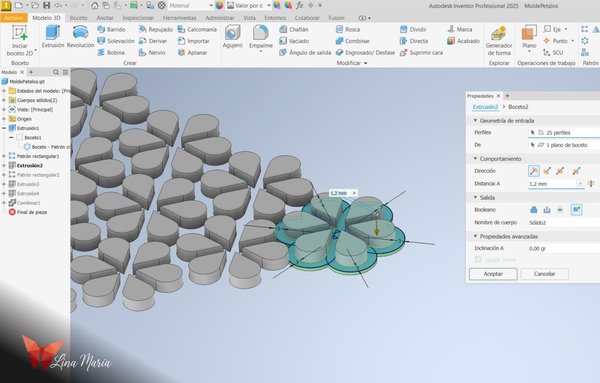This screenshot has height=383, width=600.
Task: Choose the Join boolean option
Action: [x=534, y=210]
